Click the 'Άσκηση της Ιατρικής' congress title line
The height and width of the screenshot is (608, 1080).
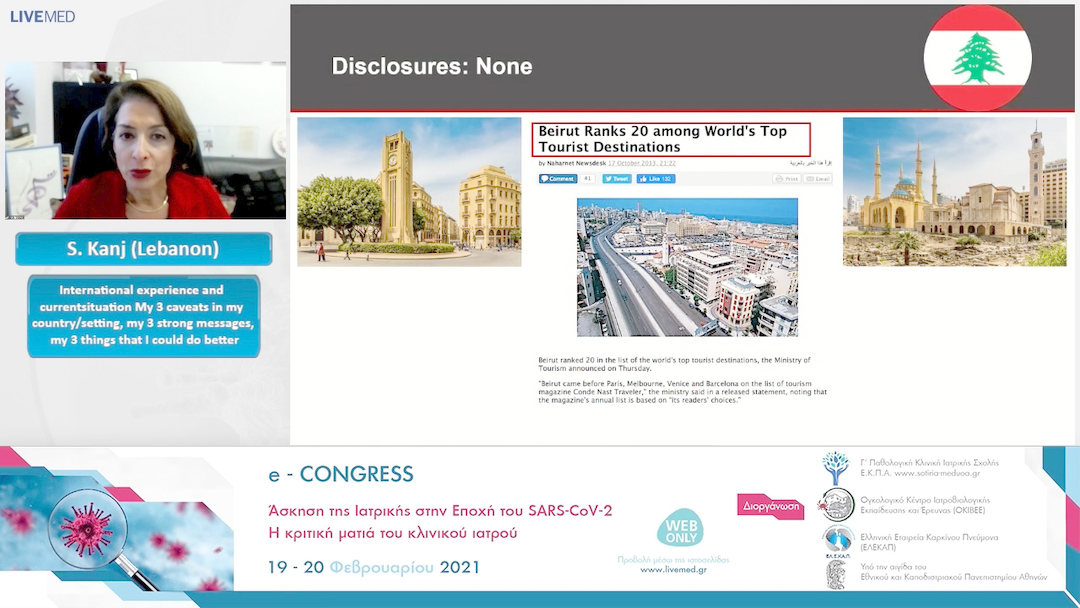point(440,511)
